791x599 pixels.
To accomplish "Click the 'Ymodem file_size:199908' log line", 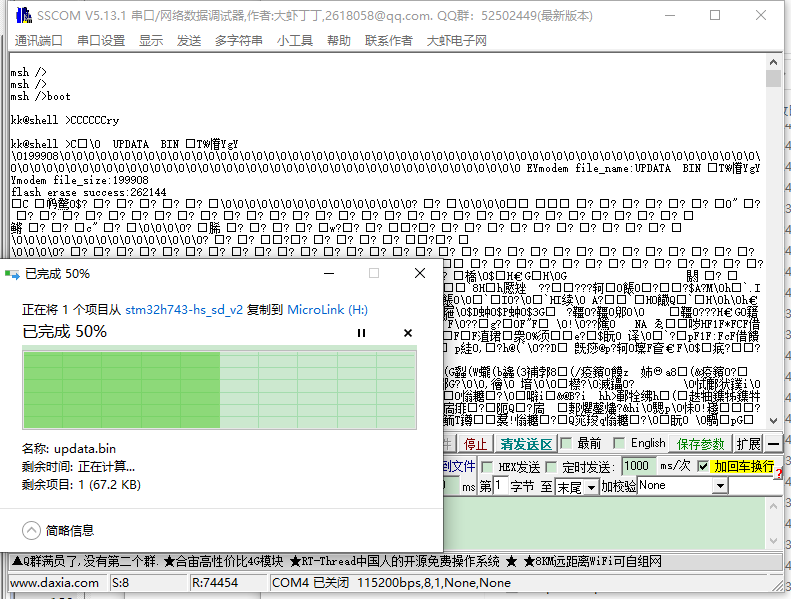I will 80,180.
